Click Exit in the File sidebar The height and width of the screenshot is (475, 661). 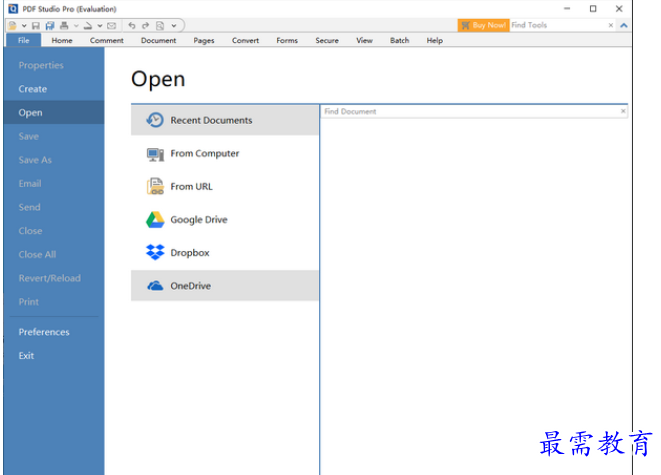54,355
